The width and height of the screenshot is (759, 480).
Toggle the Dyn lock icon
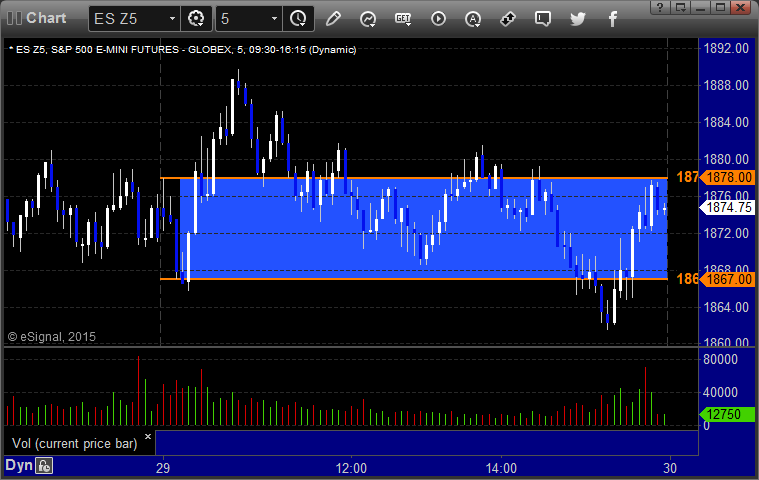click(x=44, y=466)
